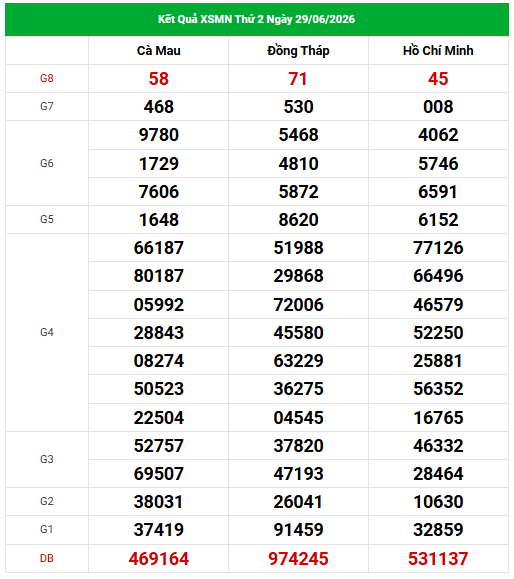
Task: Click the G8 prize row label
Action: point(47,78)
